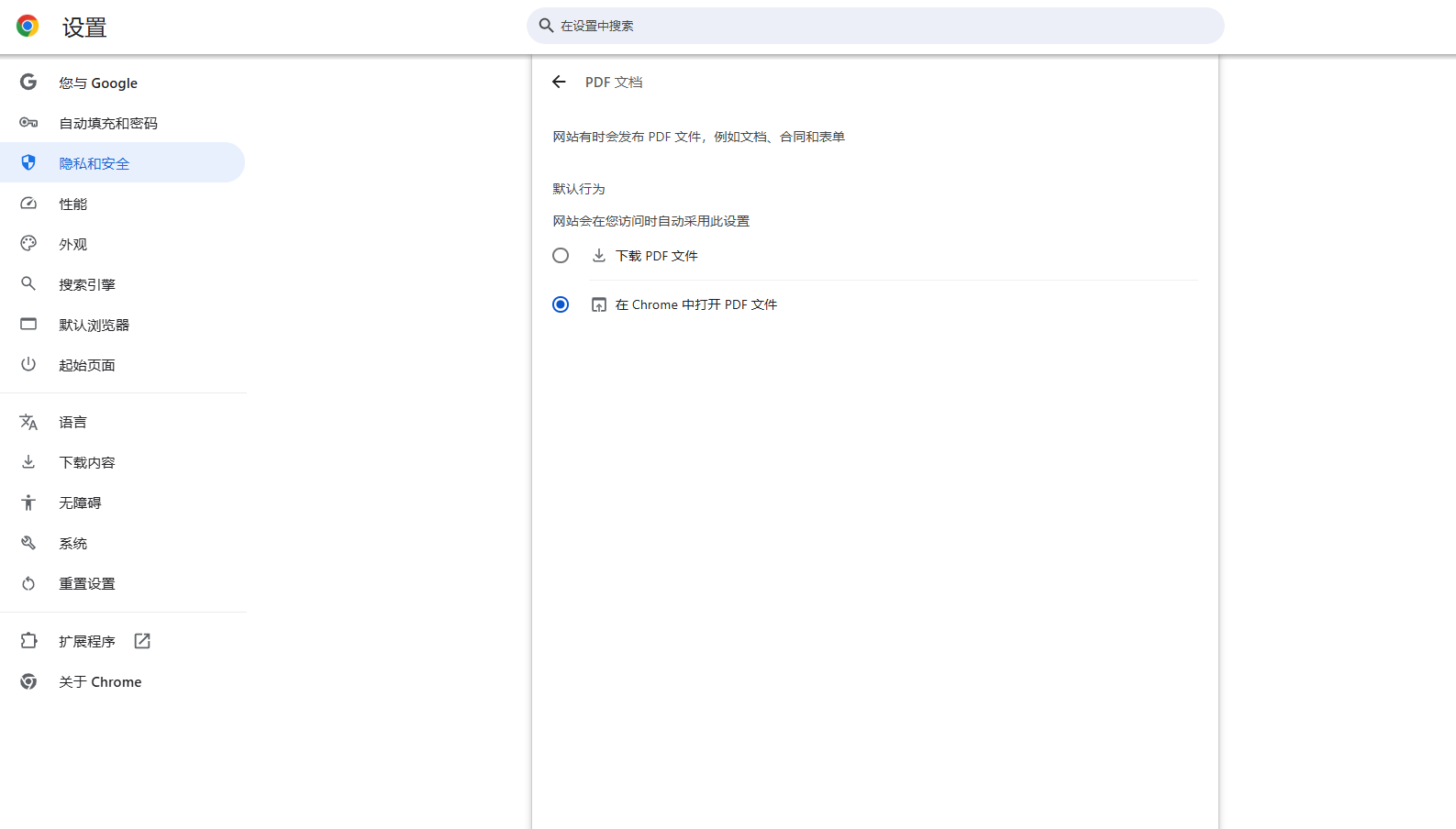Click the reset icon for 重置设置
1456x829 pixels.
click(x=28, y=583)
